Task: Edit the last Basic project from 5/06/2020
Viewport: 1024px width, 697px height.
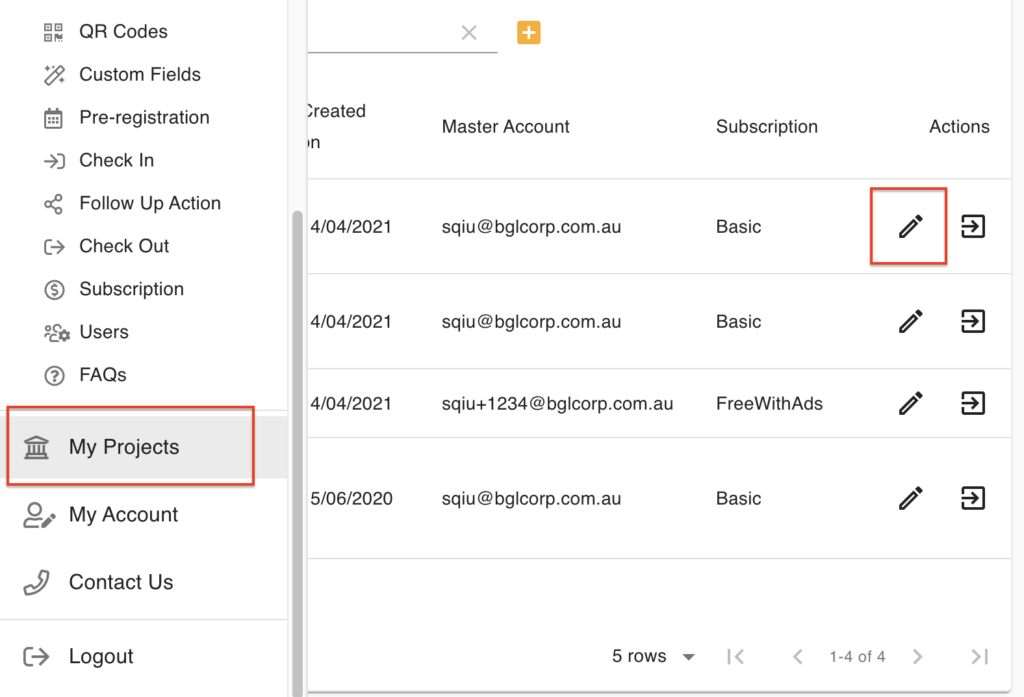Action: click(x=909, y=498)
